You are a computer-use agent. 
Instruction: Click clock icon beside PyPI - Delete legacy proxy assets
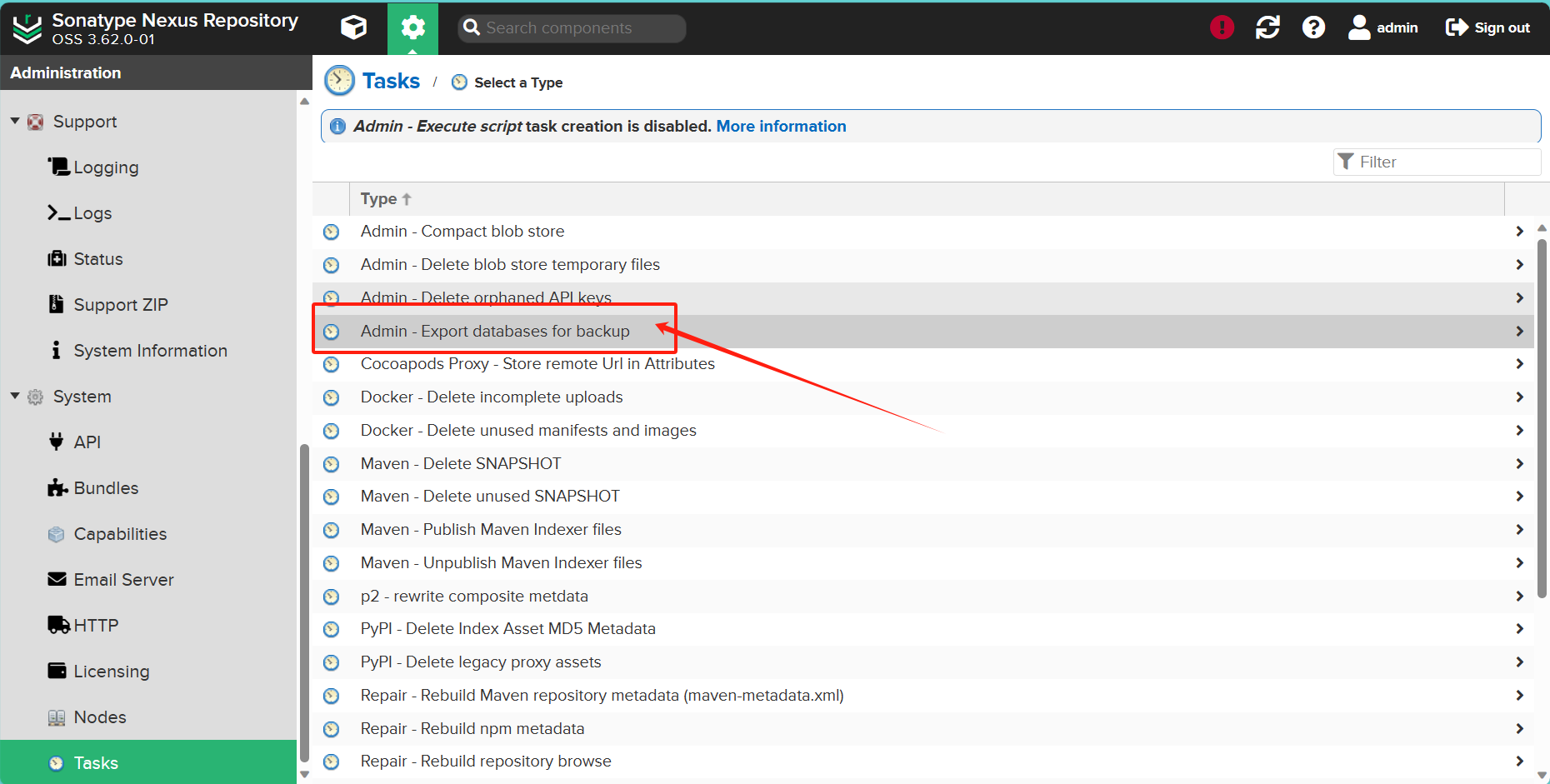tap(332, 662)
